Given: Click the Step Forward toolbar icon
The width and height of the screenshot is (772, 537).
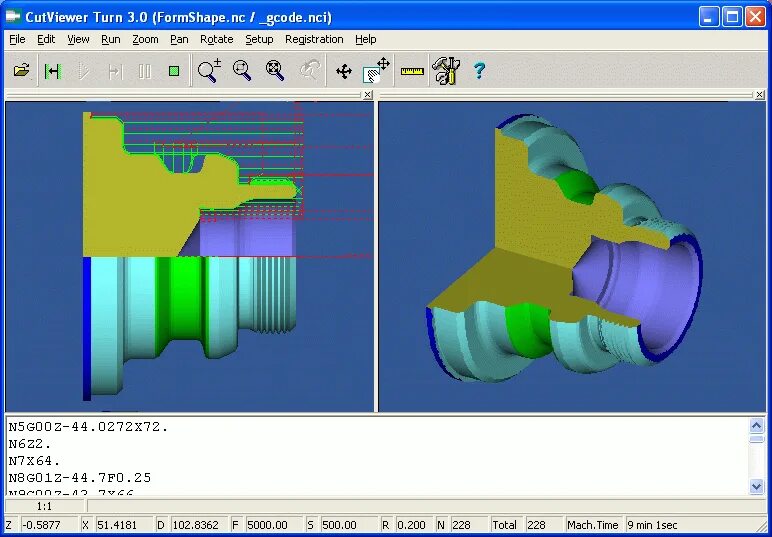Looking at the screenshot, I should pyautogui.click(x=115, y=71).
